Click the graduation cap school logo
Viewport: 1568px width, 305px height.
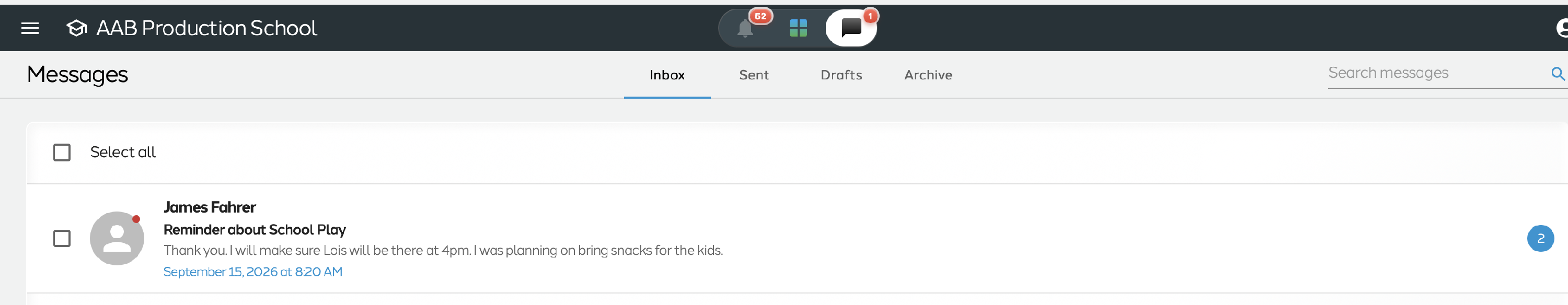click(x=77, y=28)
